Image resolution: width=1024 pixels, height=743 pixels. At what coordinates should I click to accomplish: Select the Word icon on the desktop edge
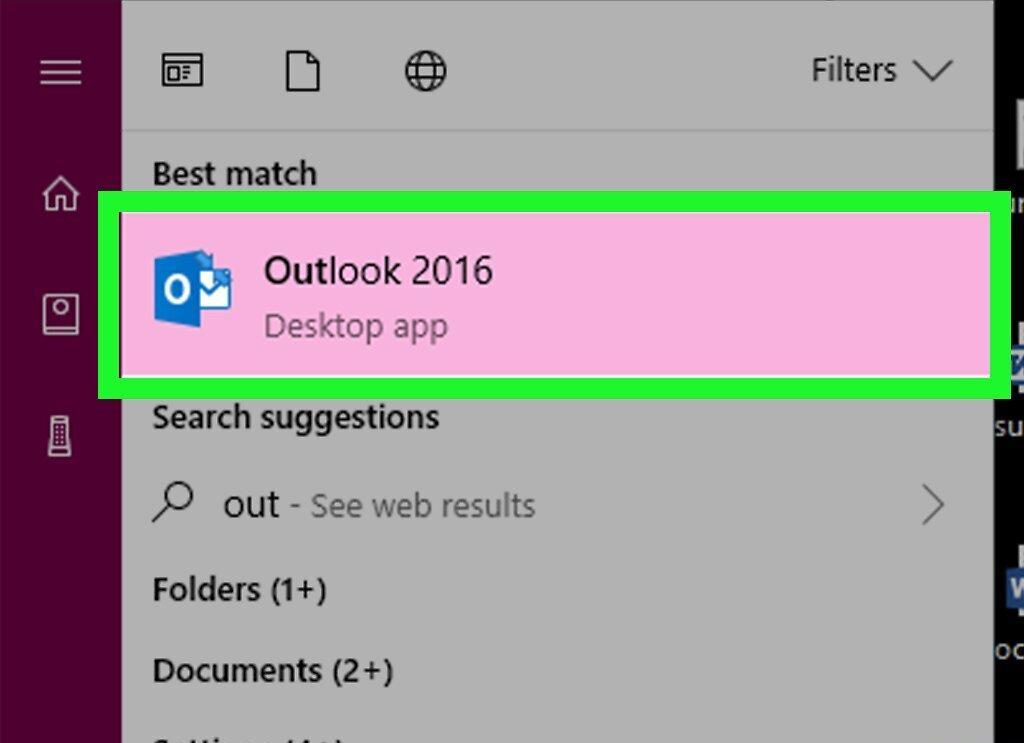(1016, 588)
